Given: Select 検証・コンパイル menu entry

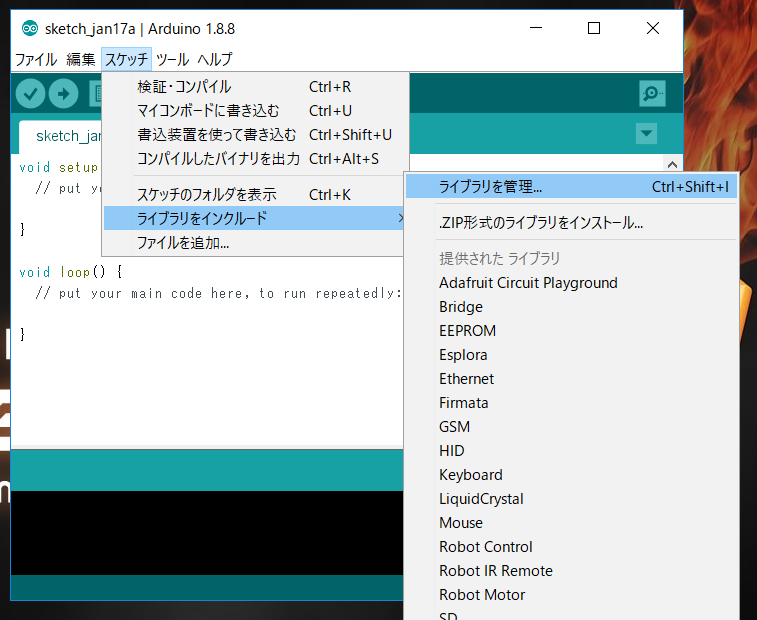Looking at the screenshot, I should click(x=255, y=87).
